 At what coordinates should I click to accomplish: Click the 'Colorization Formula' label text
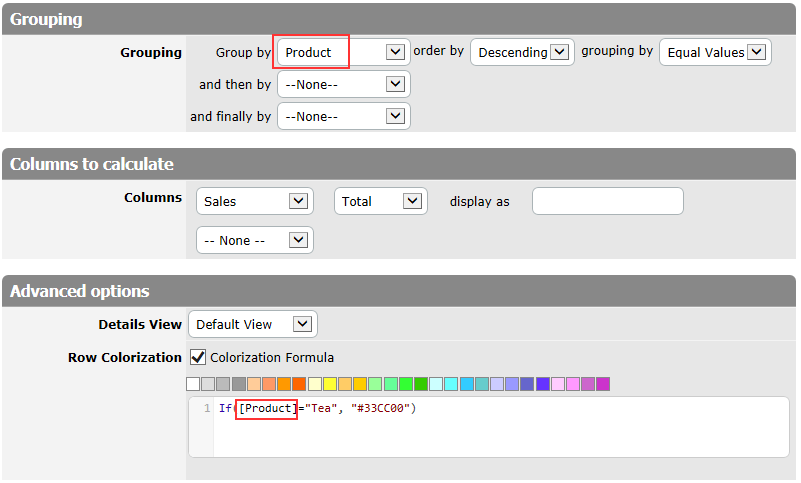coord(272,357)
